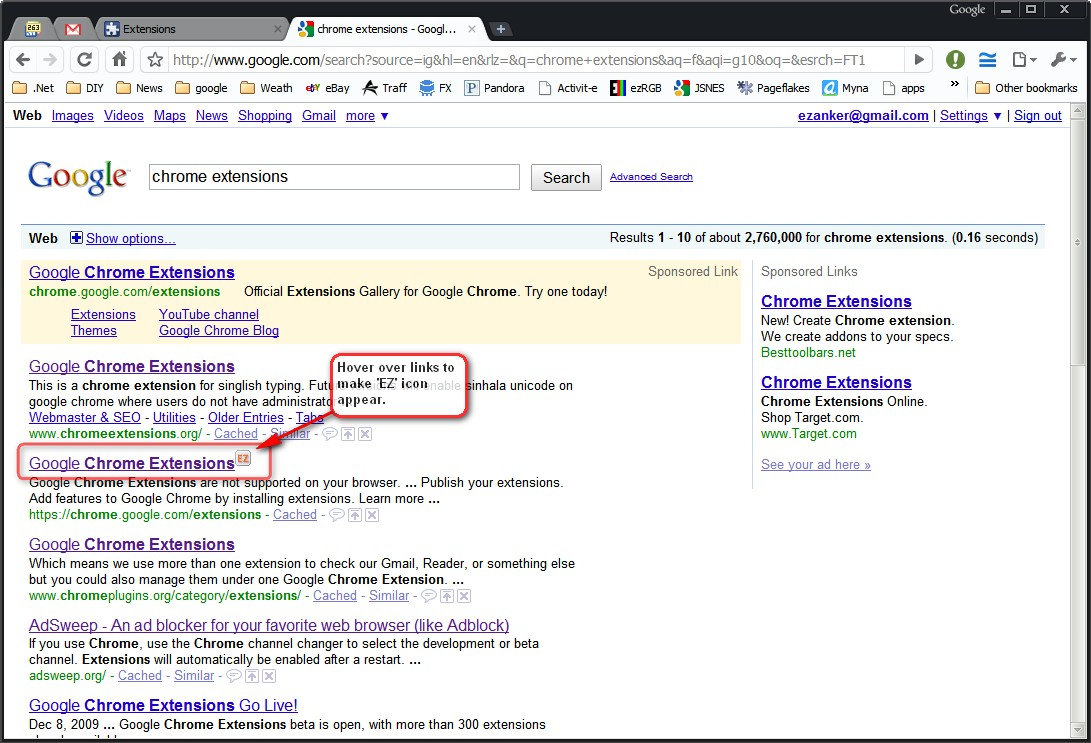Launch the FX bookmark
This screenshot has height=743, width=1091.
(436, 88)
